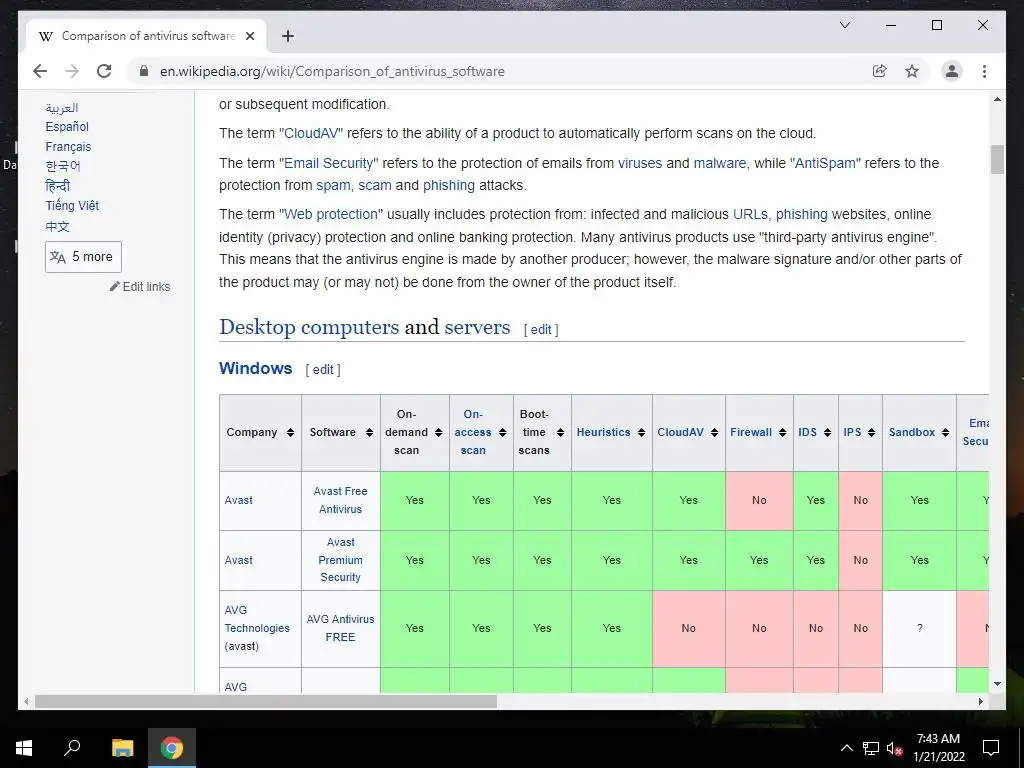Viewport: 1024px width, 768px height.
Task: Open Chrome's three-dot menu
Action: coord(984,71)
